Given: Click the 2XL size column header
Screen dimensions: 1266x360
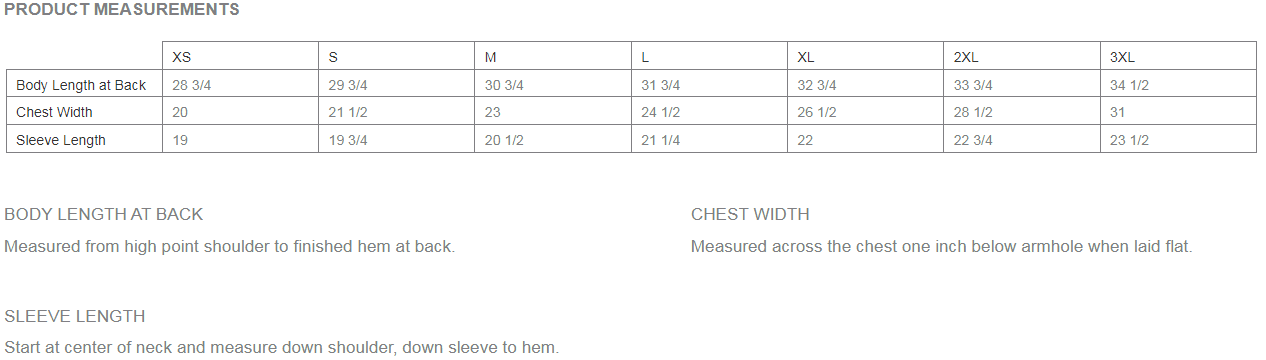Looking at the screenshot, I should (966, 58).
